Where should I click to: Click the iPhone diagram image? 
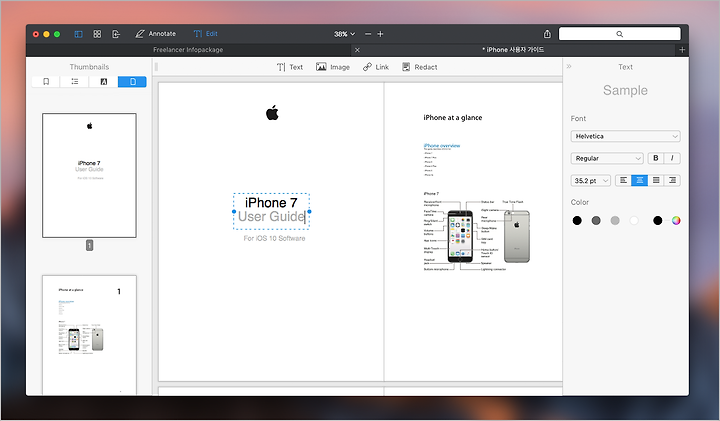[477, 235]
